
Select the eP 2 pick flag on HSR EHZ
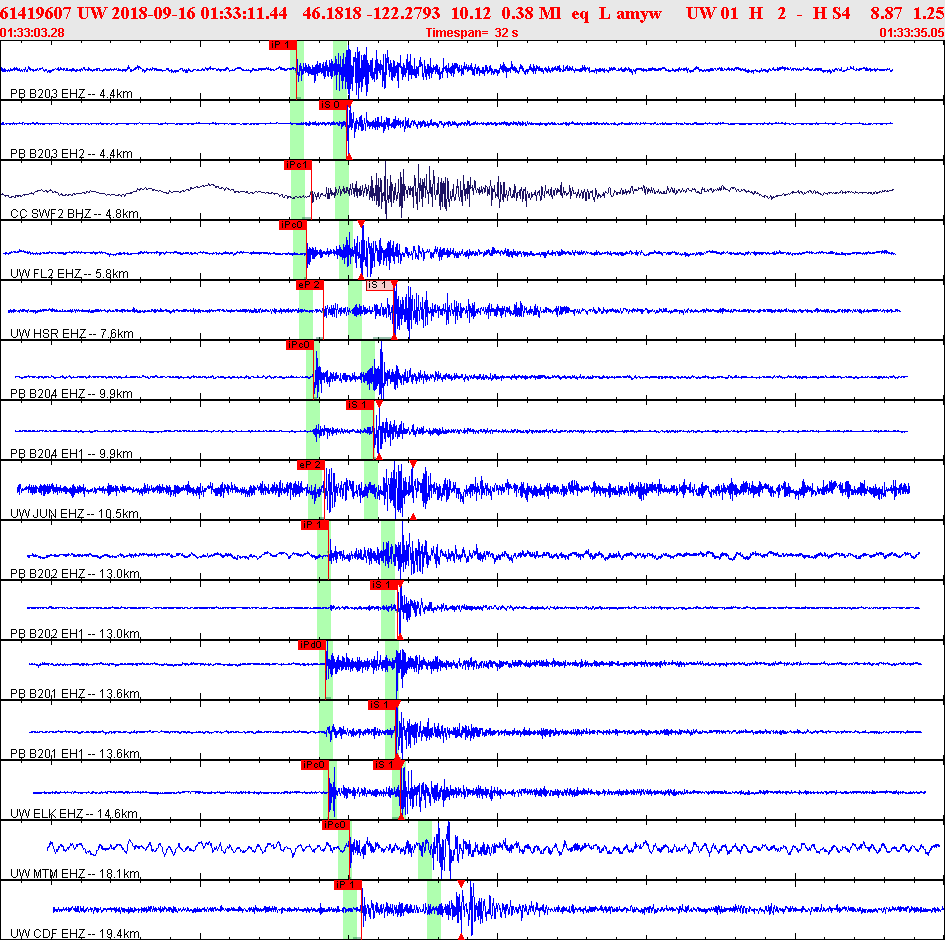310,285
